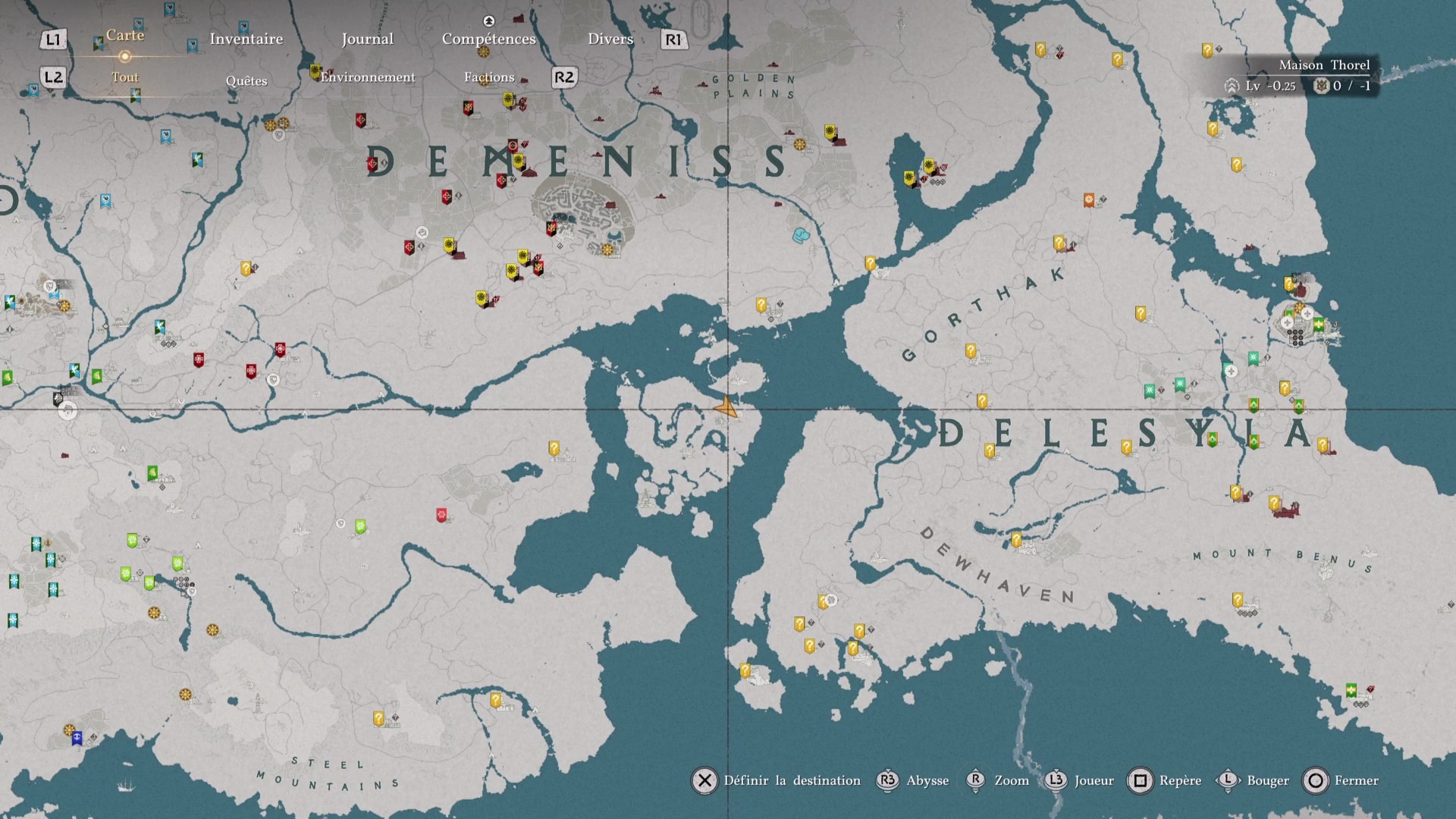Screen dimensions: 1456x819
Task: Click the orange player arrow marker
Action: tap(726, 409)
